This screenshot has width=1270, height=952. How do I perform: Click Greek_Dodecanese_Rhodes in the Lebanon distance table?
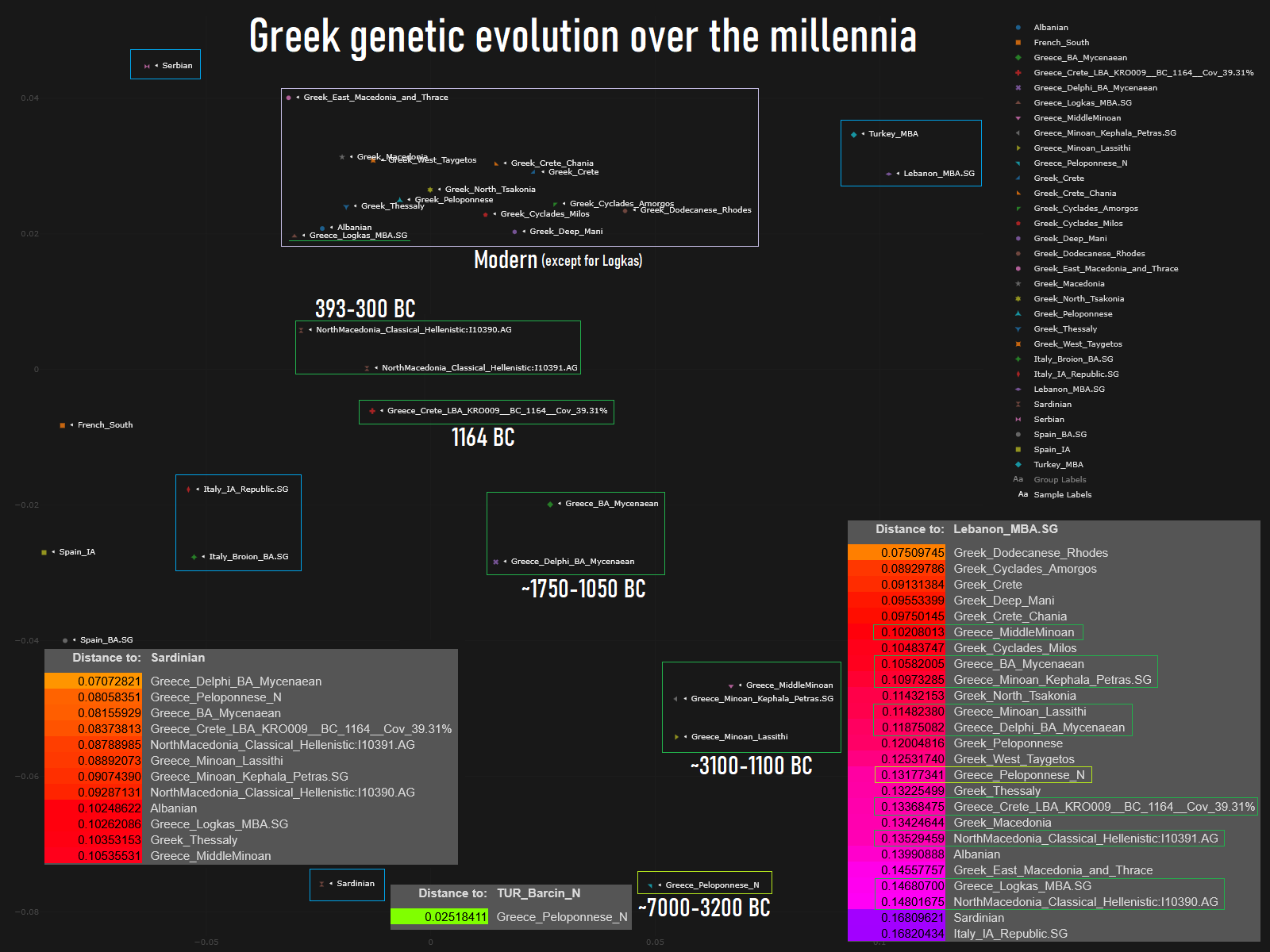click(1030, 553)
